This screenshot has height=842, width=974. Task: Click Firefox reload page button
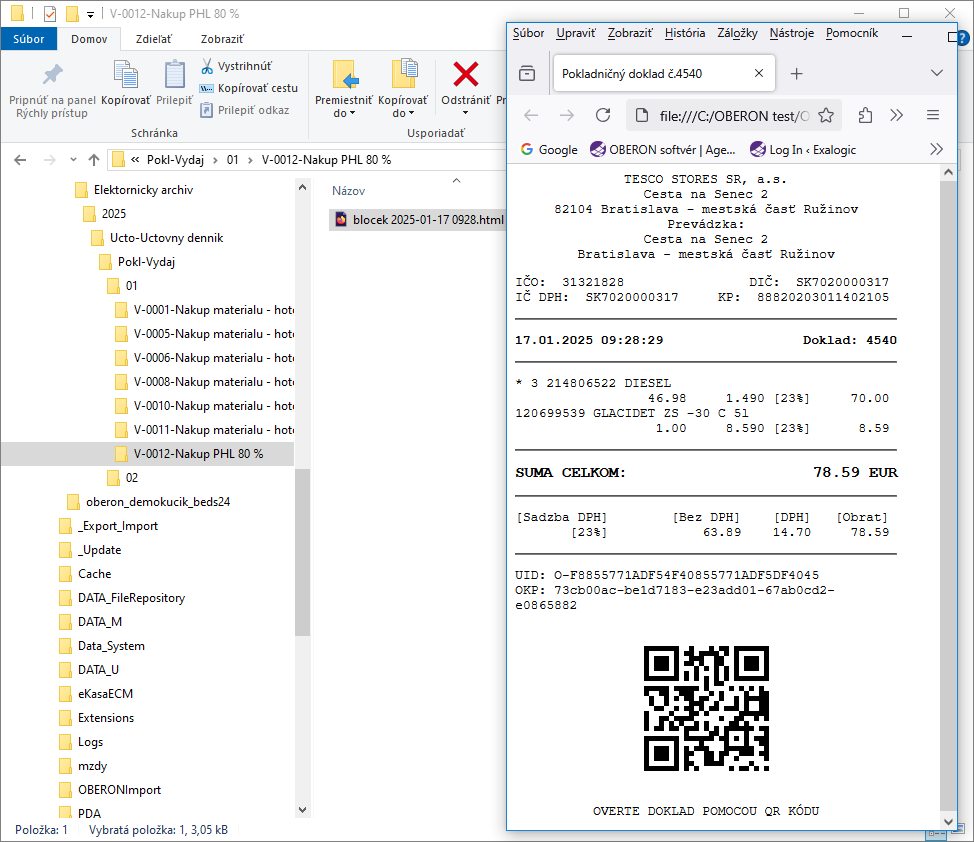point(603,115)
